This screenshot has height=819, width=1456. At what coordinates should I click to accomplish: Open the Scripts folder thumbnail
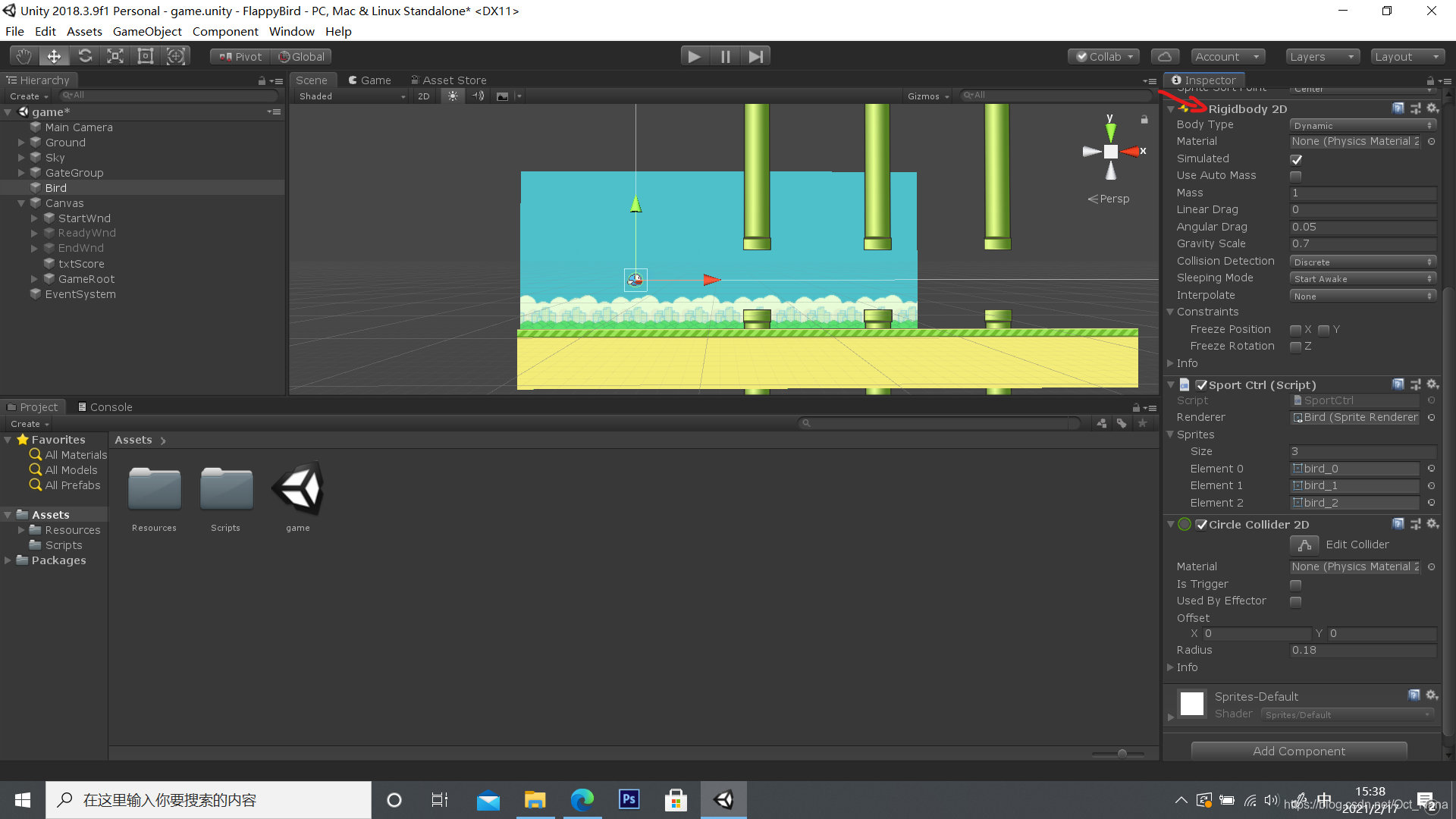coord(226,489)
